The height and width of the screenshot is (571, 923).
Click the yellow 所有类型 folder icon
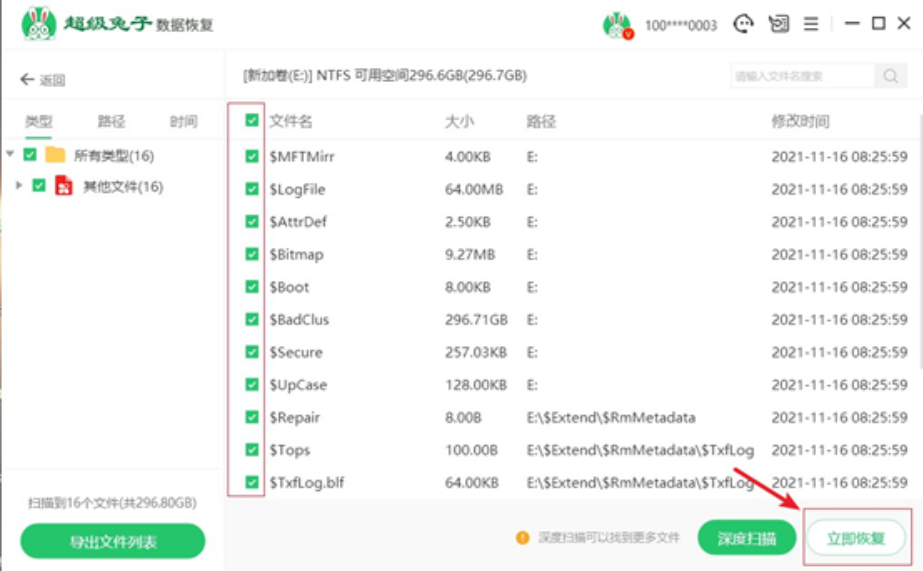[55, 155]
